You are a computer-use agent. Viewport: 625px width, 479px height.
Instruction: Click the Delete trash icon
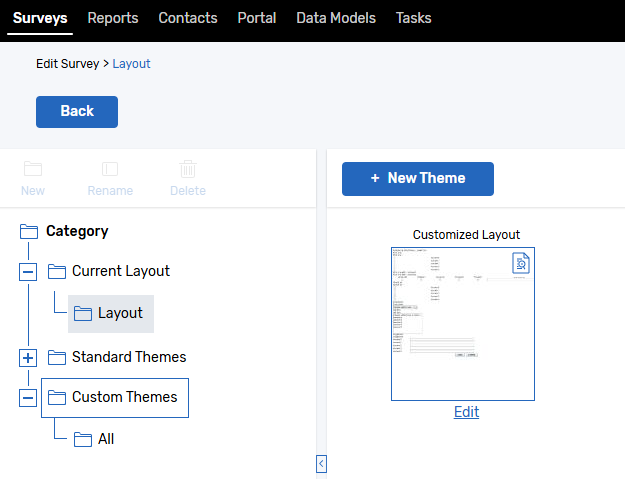click(x=187, y=169)
